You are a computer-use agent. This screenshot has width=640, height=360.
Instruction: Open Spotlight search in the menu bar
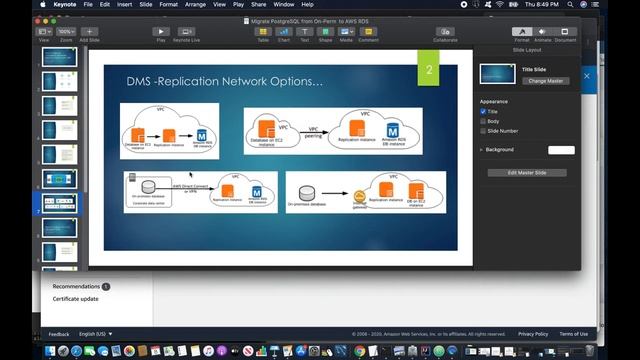[570, 4]
